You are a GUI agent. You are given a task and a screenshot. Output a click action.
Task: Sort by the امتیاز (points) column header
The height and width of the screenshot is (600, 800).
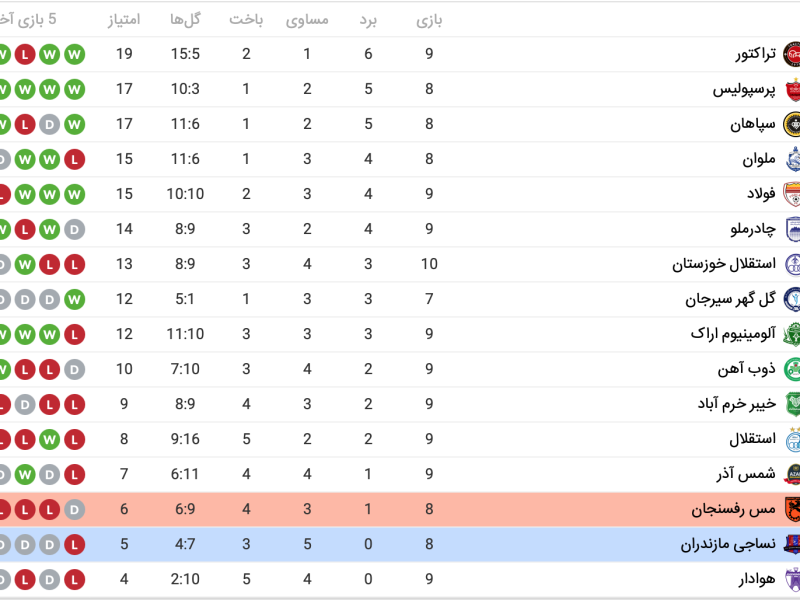coord(124,20)
